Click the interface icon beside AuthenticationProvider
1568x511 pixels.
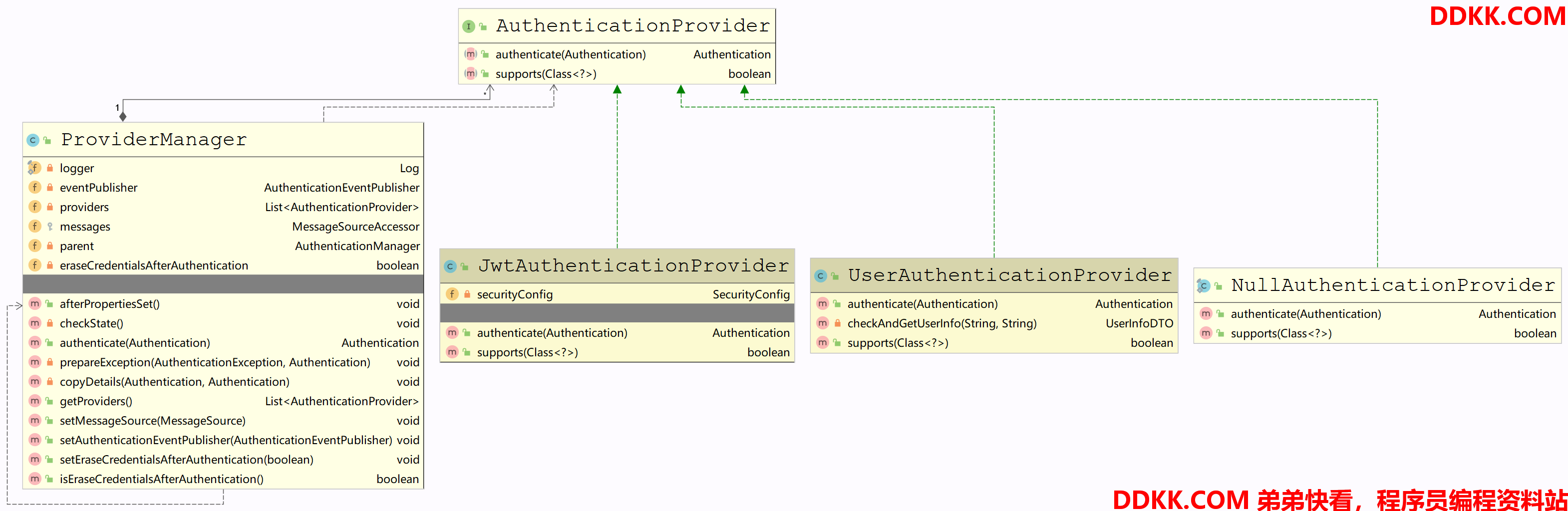(468, 26)
